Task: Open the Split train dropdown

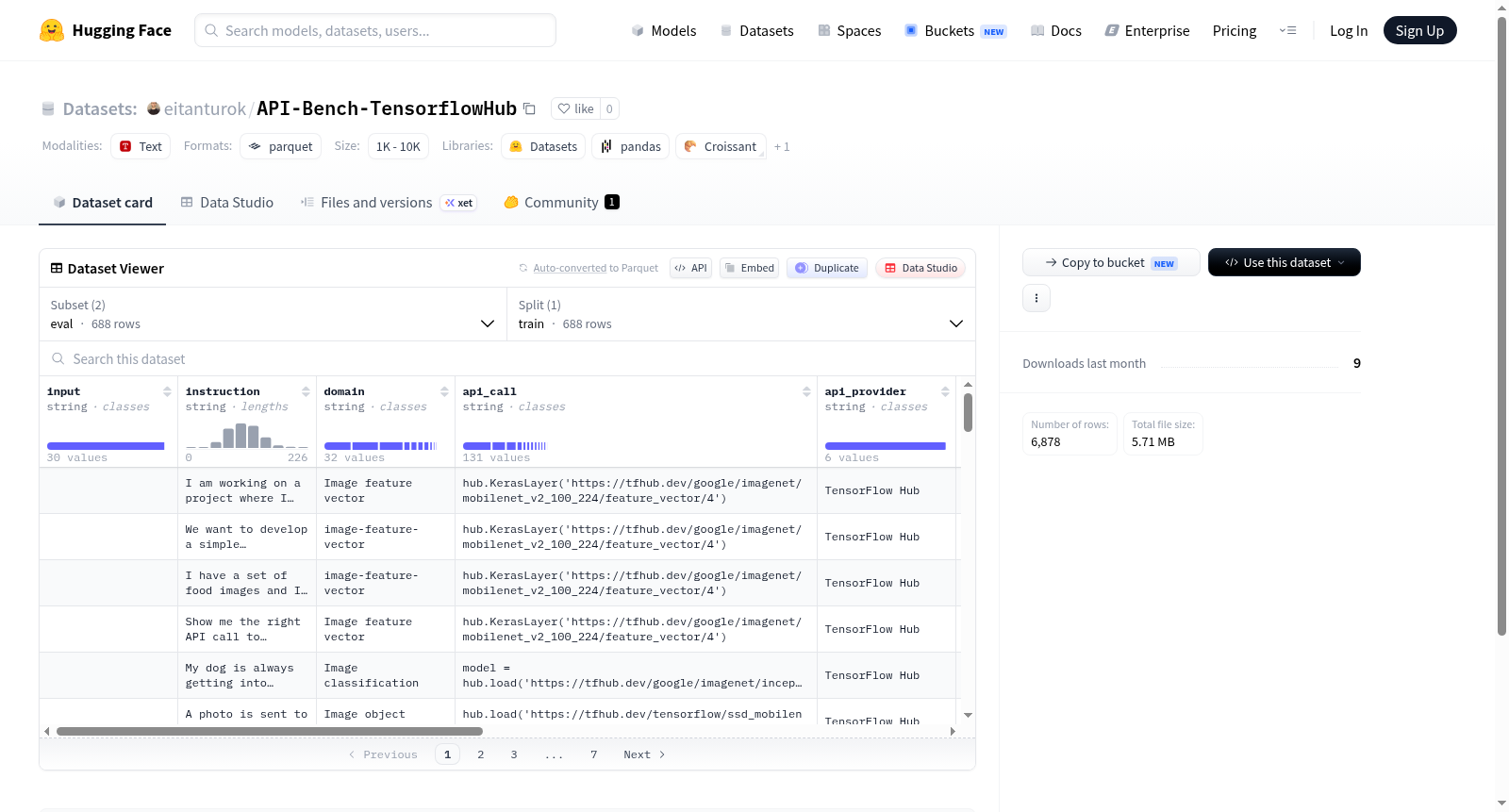Action: (741, 314)
